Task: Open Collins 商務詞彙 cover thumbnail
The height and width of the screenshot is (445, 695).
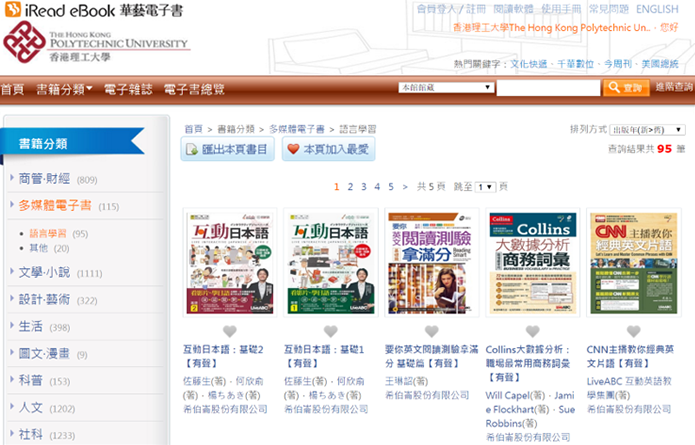Action: pyautogui.click(x=533, y=263)
